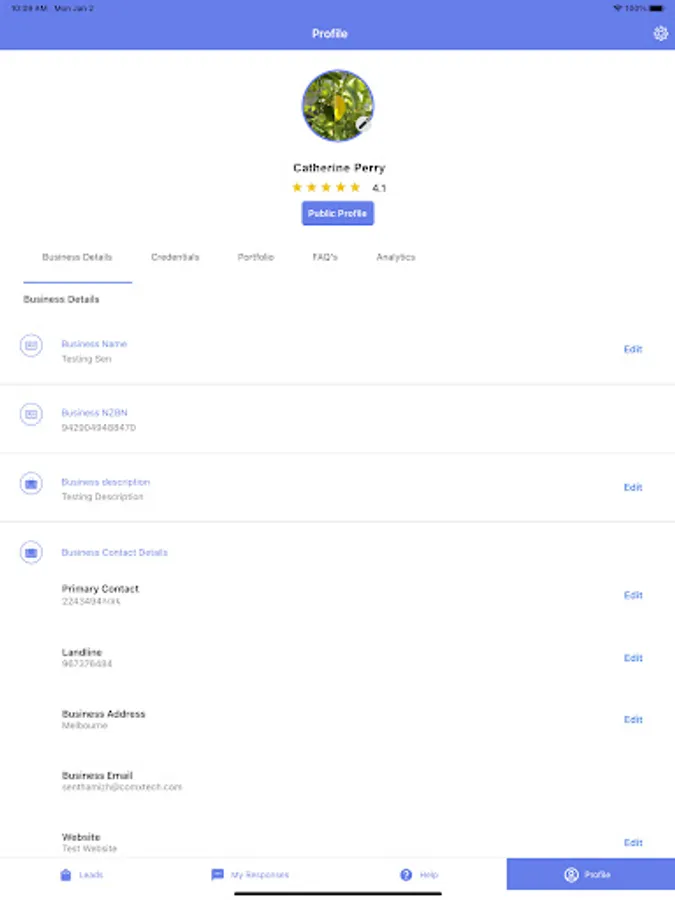Click the Business description briefcase icon
The image size is (675, 900).
31,484
